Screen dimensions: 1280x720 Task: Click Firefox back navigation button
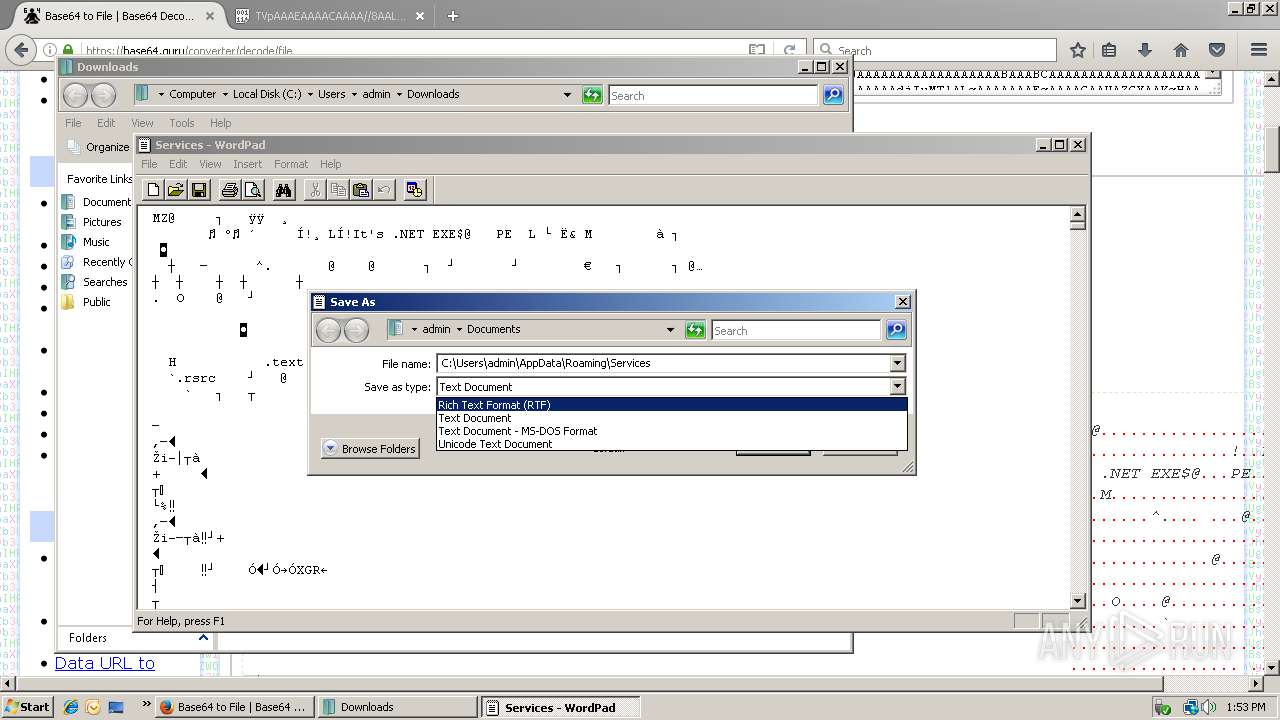20,49
